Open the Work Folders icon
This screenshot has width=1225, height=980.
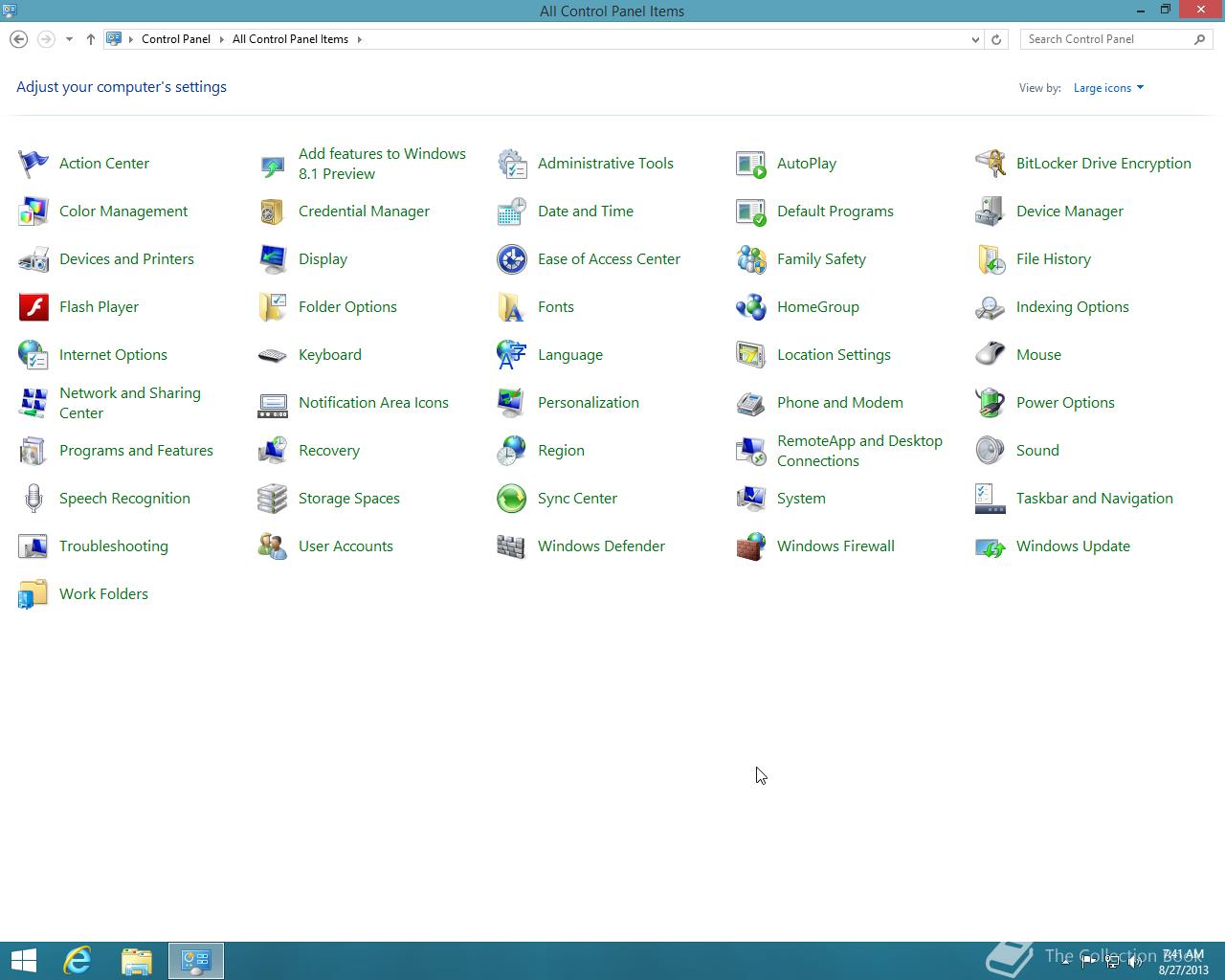[33, 594]
